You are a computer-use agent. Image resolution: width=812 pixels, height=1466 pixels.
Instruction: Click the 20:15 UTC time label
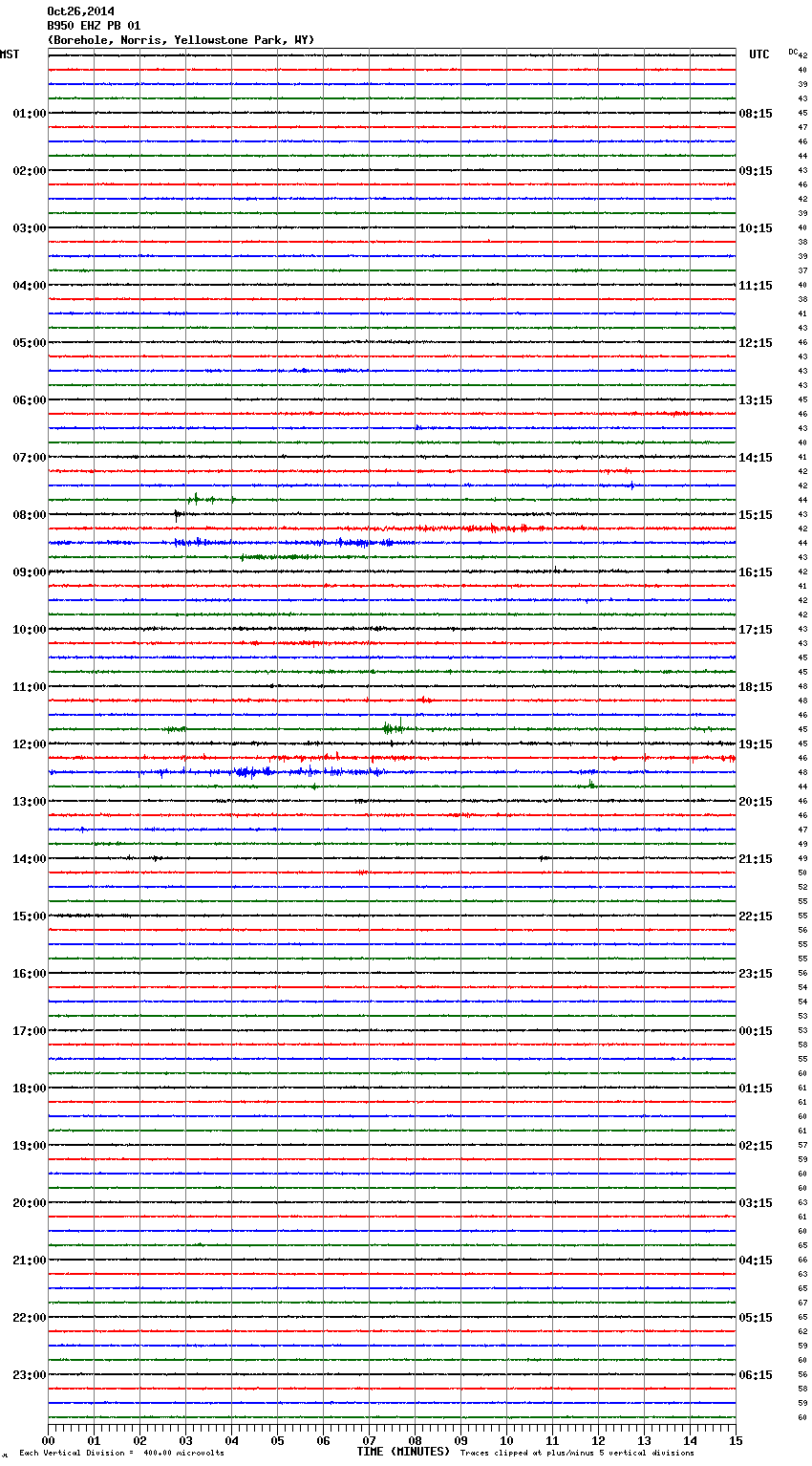pyautogui.click(x=756, y=802)
